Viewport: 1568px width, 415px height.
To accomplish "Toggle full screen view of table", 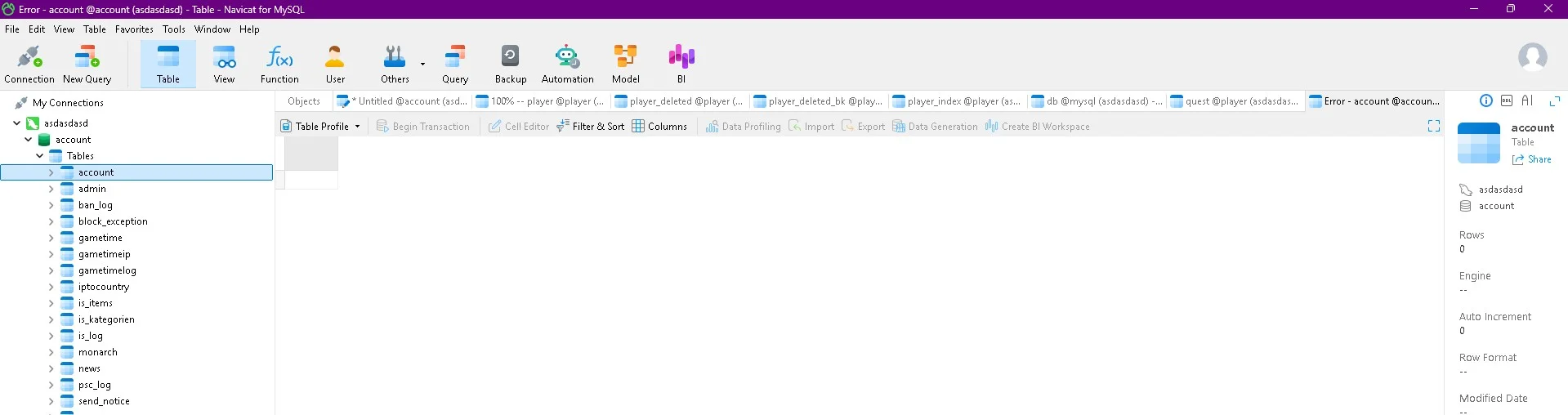I will point(1433,126).
